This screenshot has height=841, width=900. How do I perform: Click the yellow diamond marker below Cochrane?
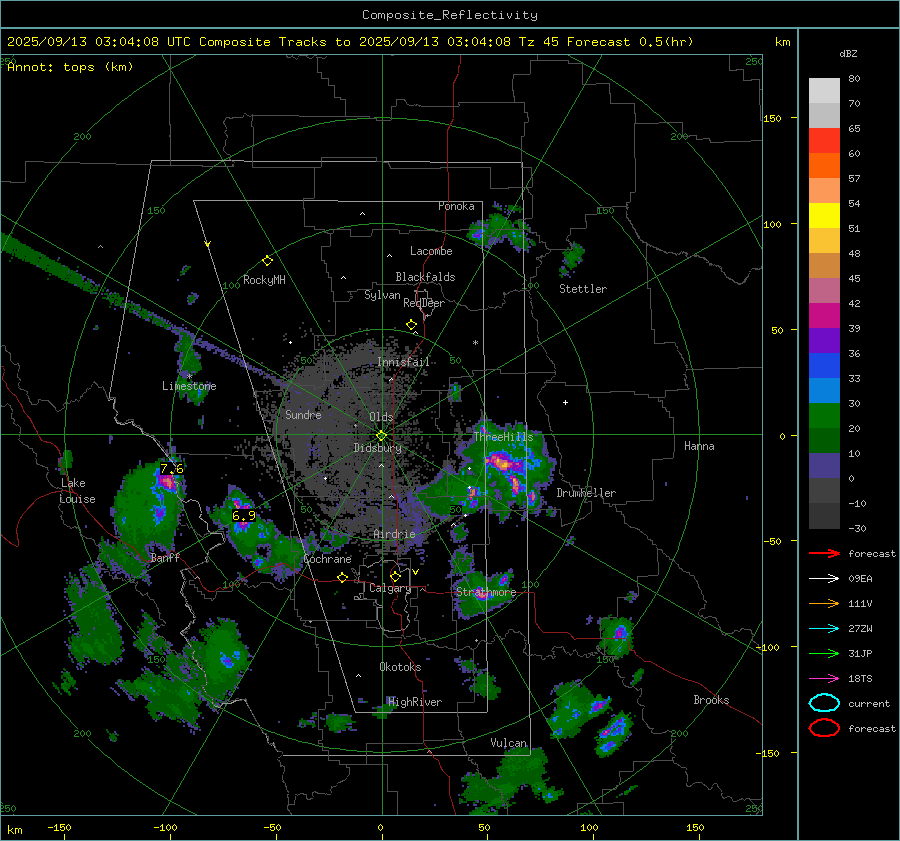coord(342,577)
